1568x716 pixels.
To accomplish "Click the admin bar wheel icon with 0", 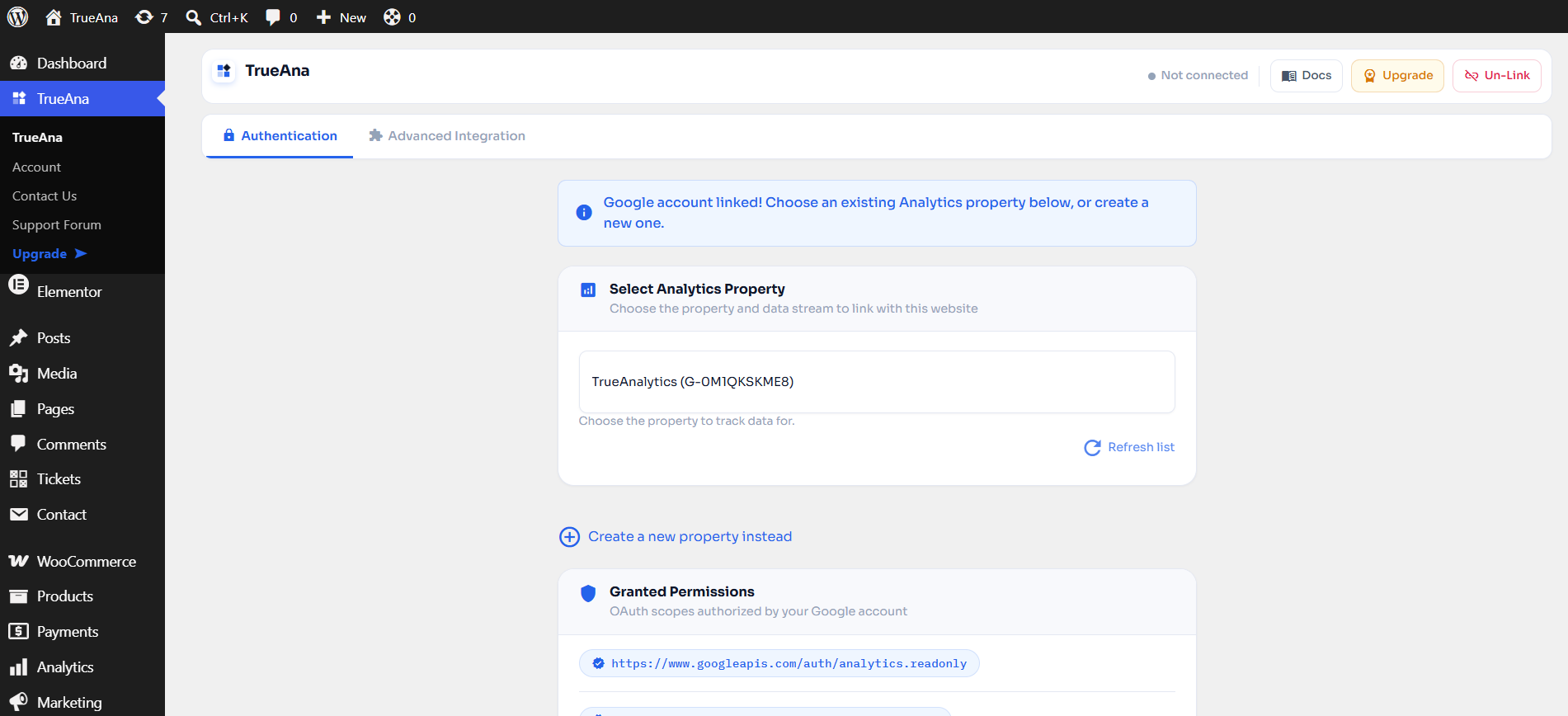I will [x=392, y=17].
